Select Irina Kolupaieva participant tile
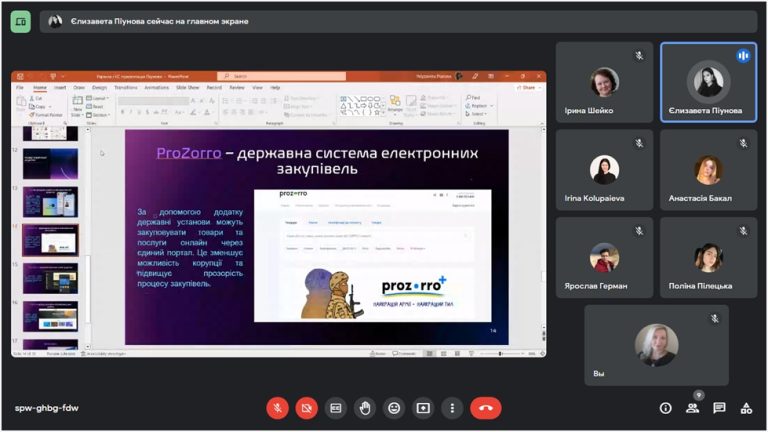768x432 pixels. pos(604,170)
